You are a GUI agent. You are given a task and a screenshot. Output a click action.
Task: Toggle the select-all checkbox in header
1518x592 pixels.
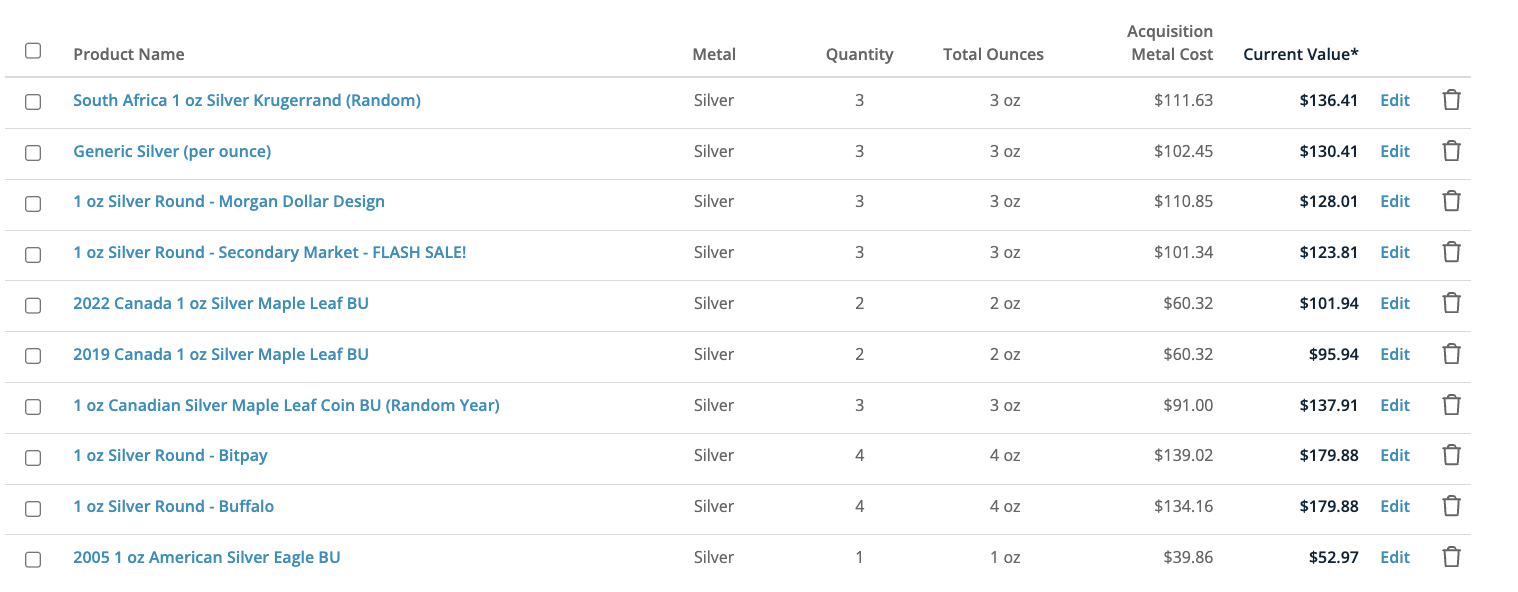(x=33, y=51)
